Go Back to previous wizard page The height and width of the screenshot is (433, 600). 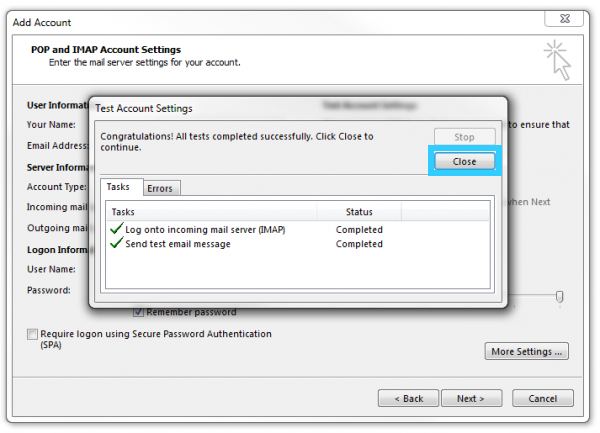tap(408, 398)
